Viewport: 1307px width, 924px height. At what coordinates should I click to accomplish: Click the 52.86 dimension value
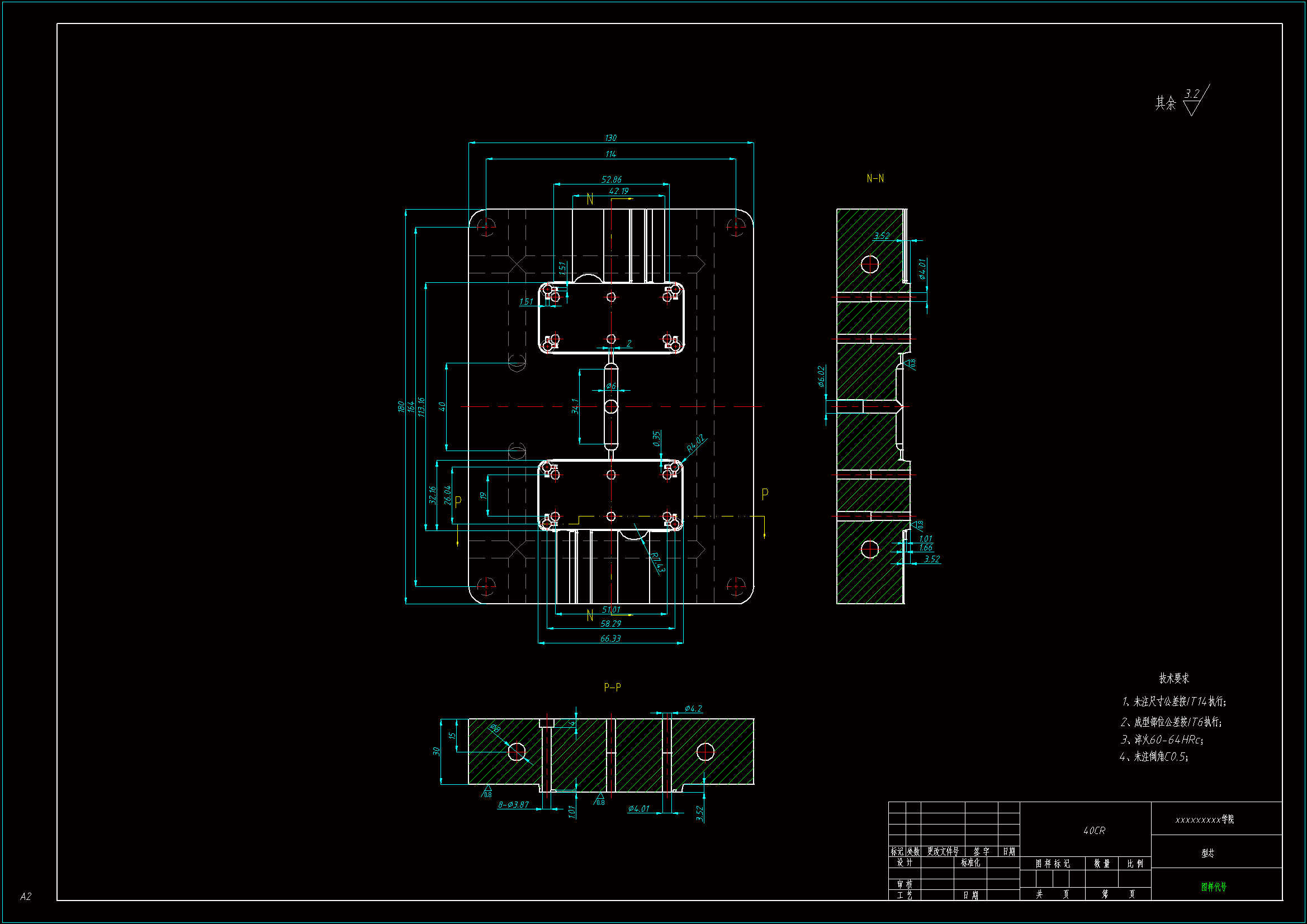click(612, 179)
